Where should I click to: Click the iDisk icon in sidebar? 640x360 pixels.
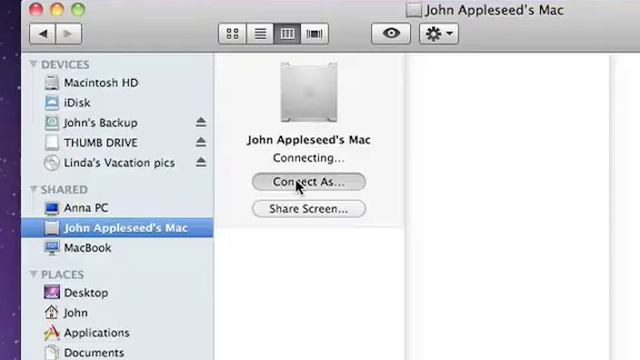(x=52, y=102)
